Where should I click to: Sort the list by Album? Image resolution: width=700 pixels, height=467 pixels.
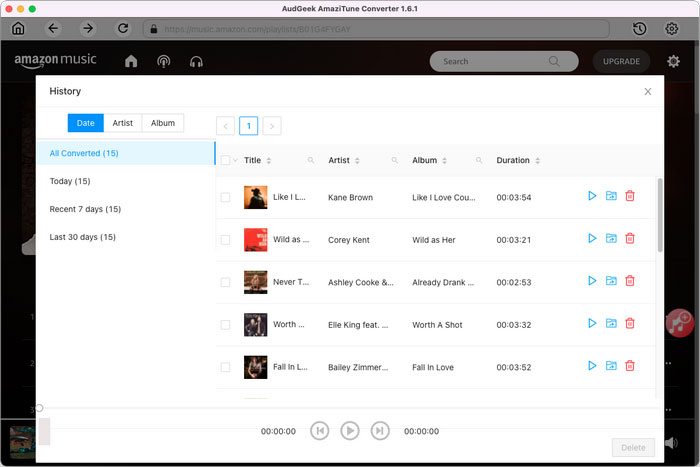444,160
